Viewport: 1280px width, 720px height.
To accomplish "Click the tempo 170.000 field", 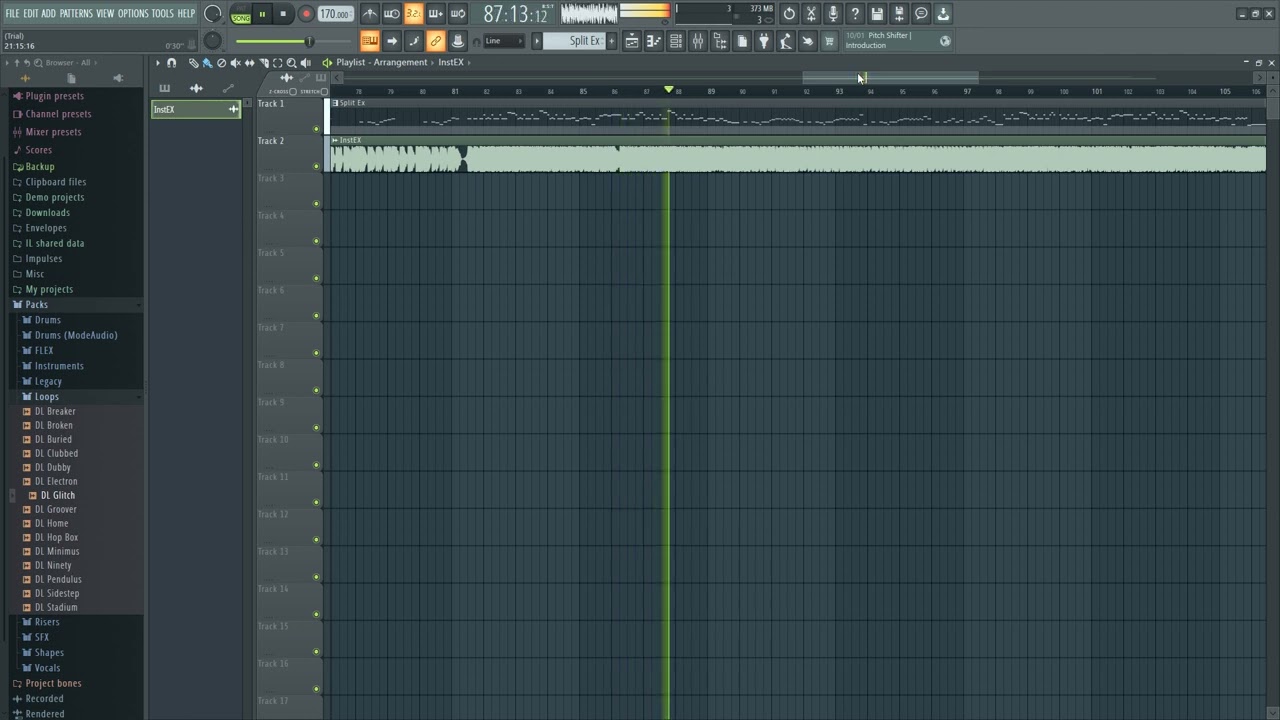I will click(x=335, y=14).
